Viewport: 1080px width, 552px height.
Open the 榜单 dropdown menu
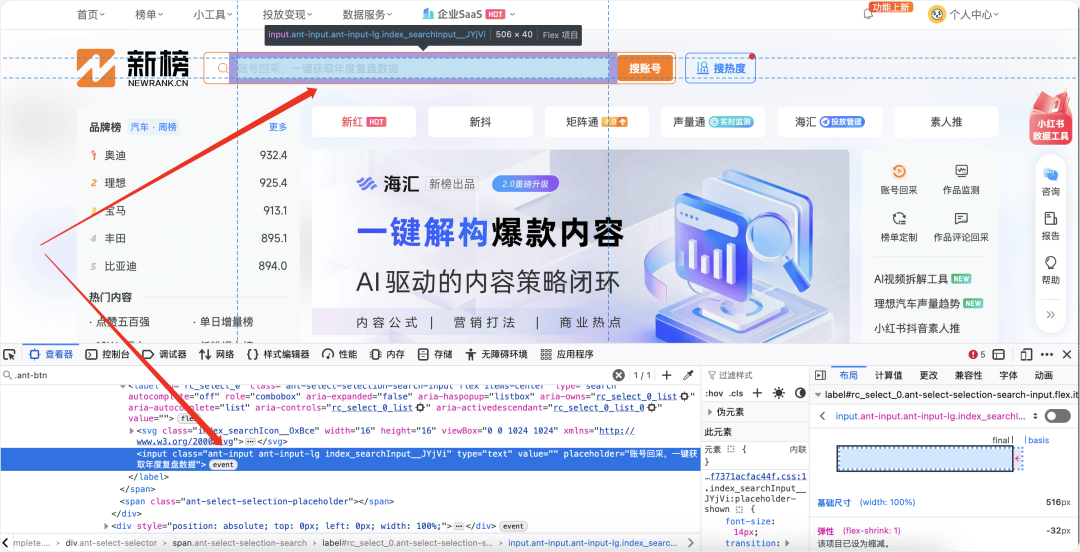point(149,14)
